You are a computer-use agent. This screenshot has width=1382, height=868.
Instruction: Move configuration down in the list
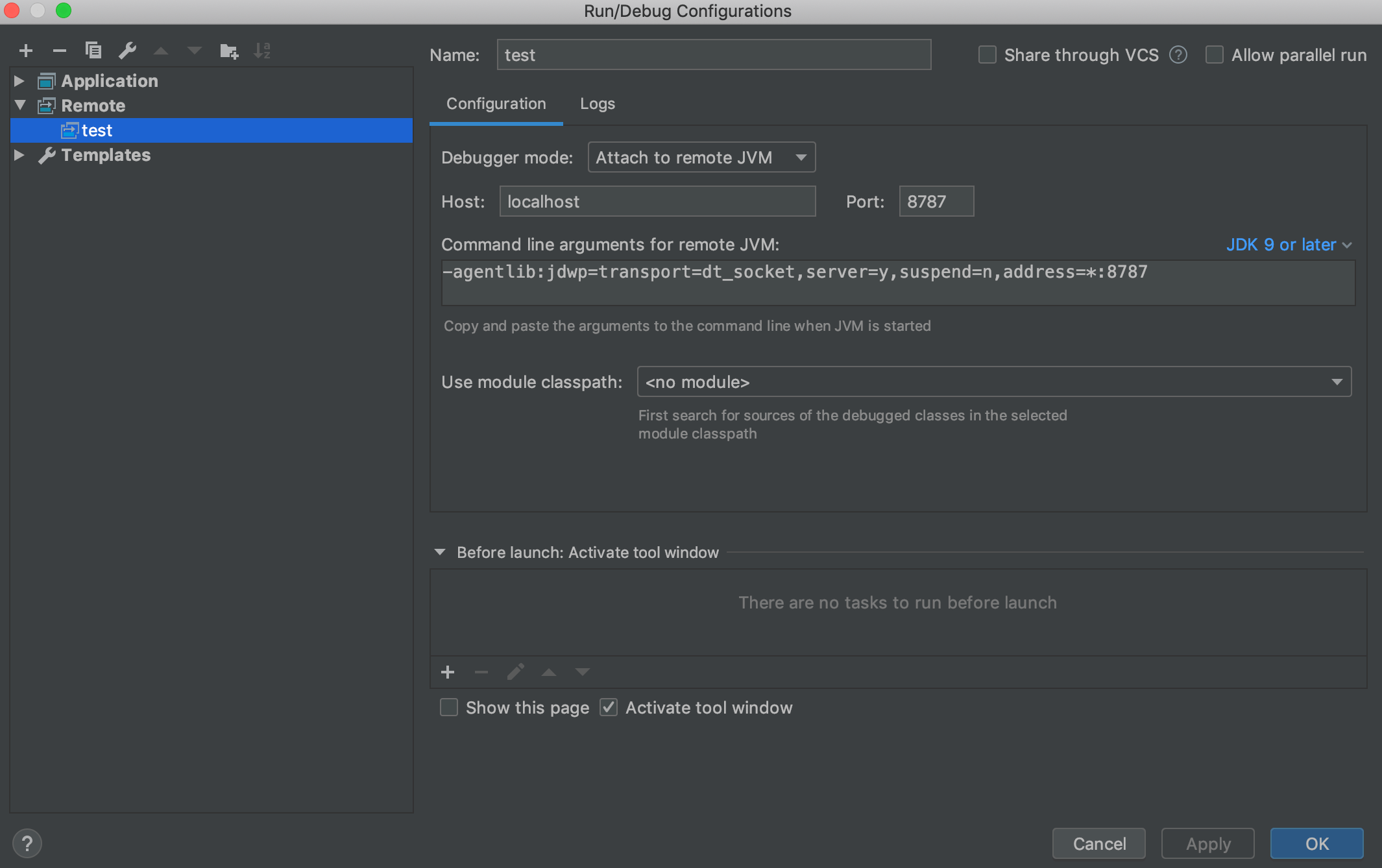click(x=195, y=51)
